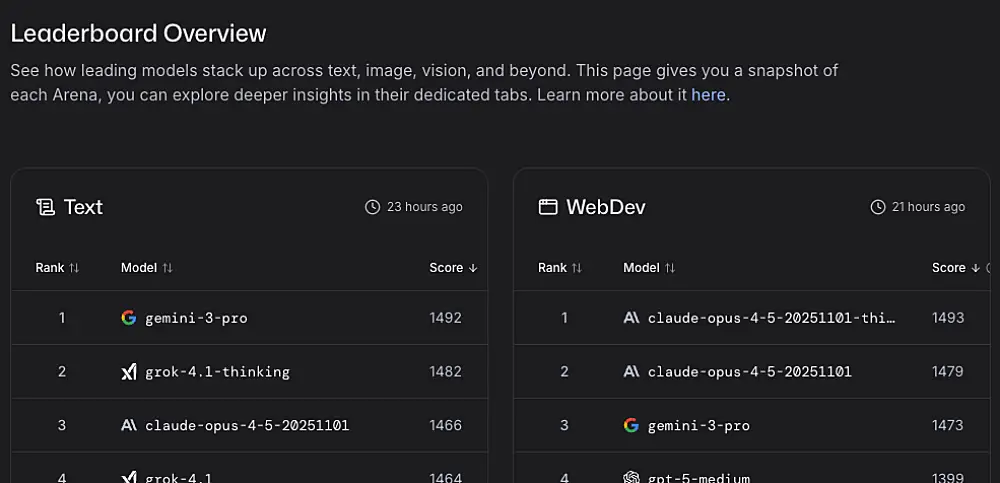Click the Google logo beside gemini-3-pro in WebDev
The height and width of the screenshot is (483, 1000).
(x=631, y=425)
